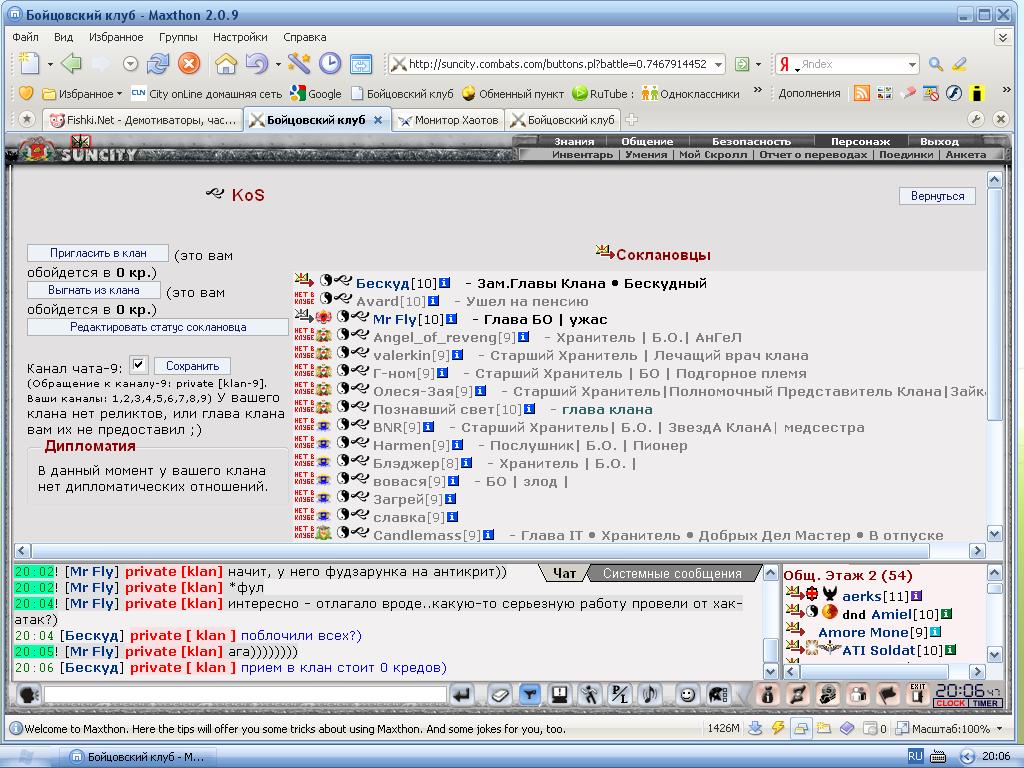Click the clan list vertical scrollbar thumb
The height and width of the screenshot is (768, 1024).
(x=994, y=306)
